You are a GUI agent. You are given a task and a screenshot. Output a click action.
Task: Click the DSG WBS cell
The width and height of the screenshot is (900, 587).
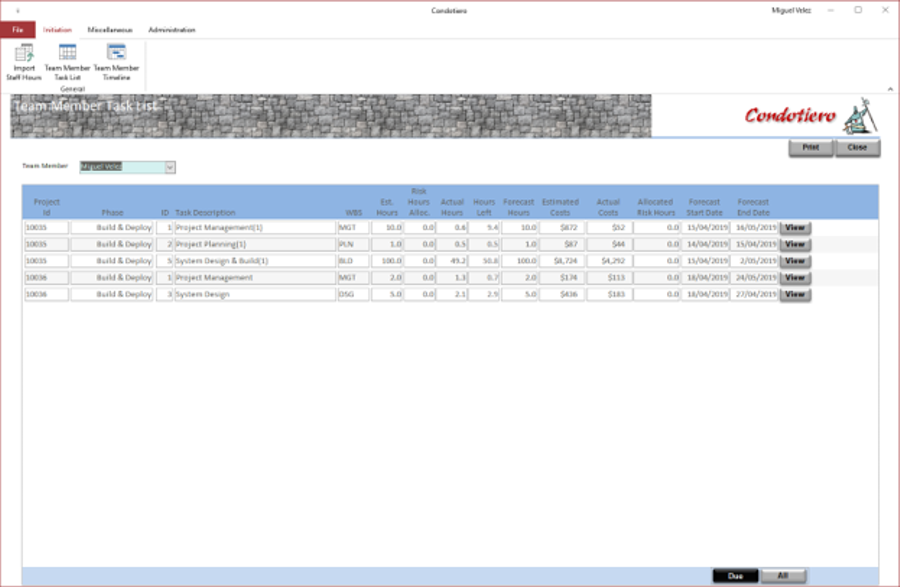(x=353, y=294)
